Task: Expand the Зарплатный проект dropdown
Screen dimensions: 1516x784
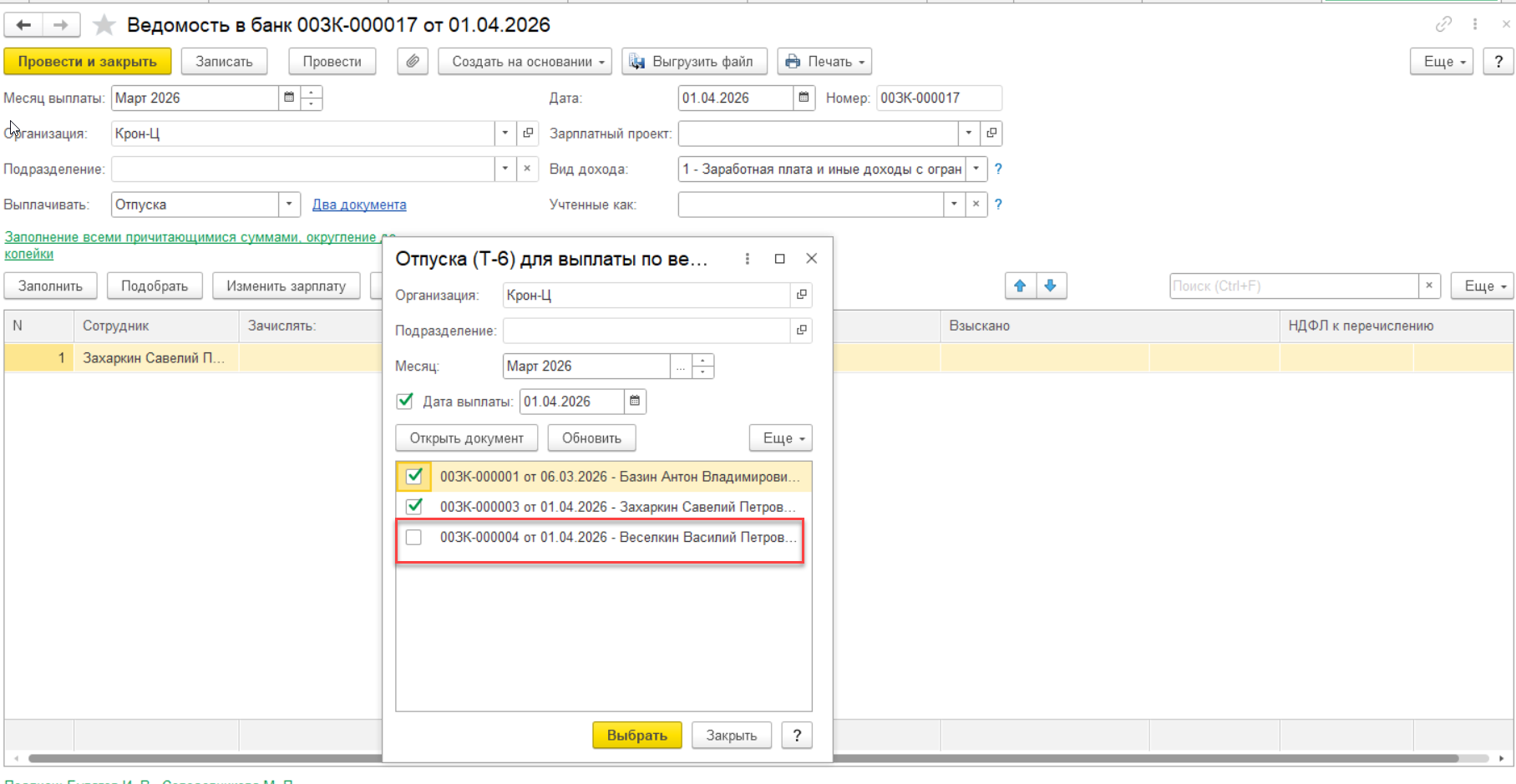Action: tap(969, 133)
